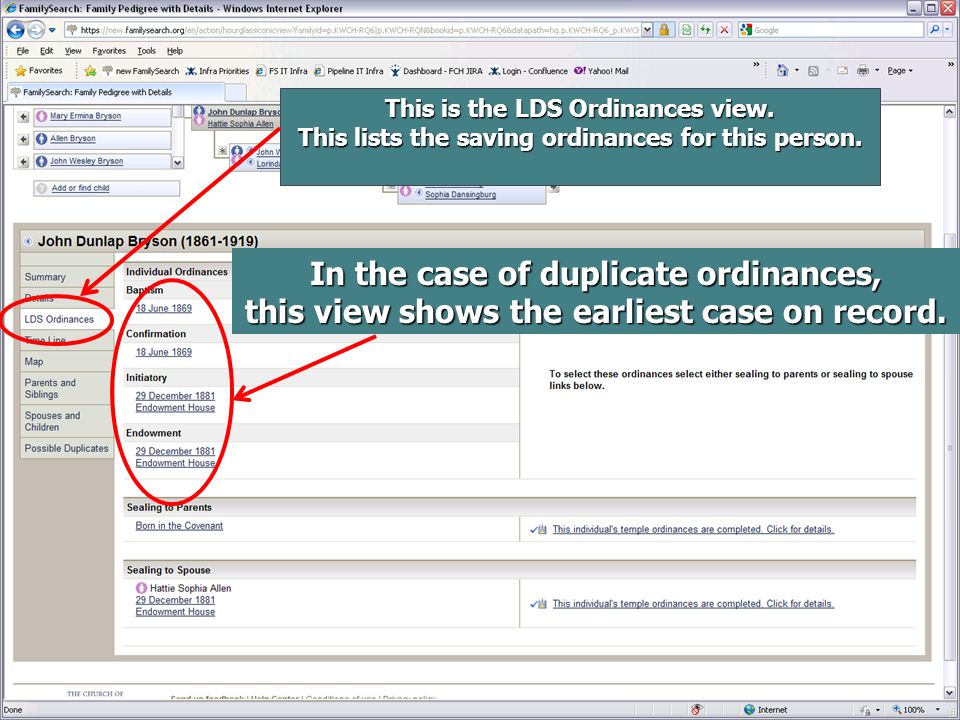The width and height of the screenshot is (960, 720).
Task: Open the Tools menu
Action: point(146,51)
